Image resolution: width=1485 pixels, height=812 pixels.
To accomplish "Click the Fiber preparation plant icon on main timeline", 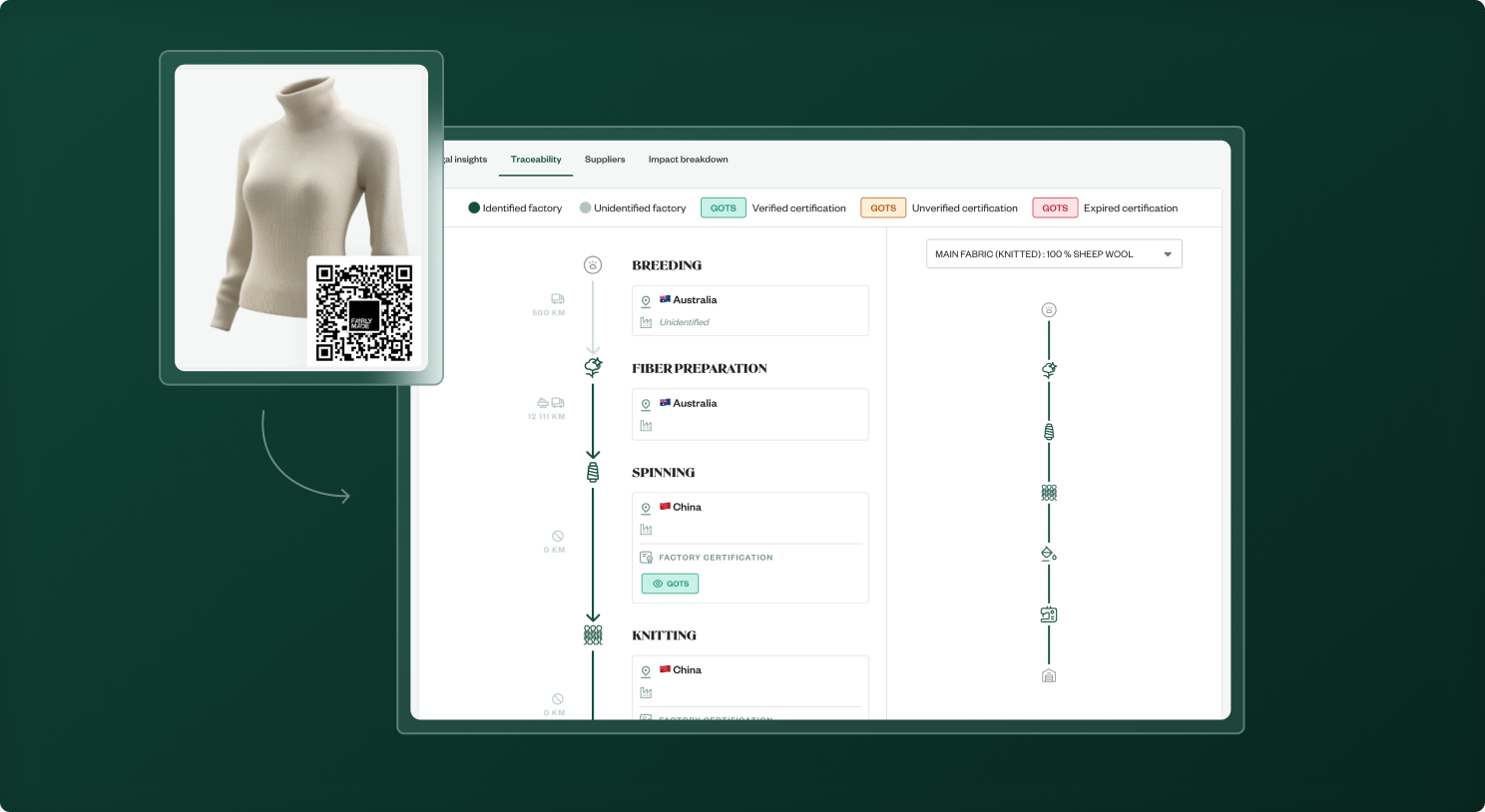I will (x=593, y=367).
